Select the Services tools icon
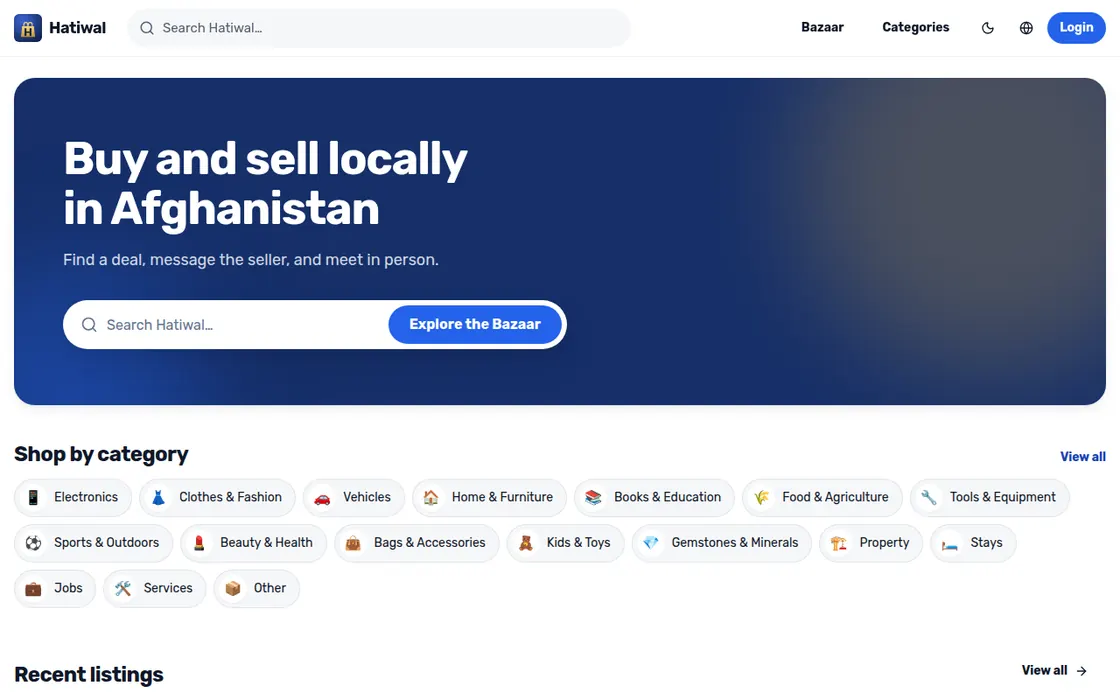 pyautogui.click(x=123, y=589)
